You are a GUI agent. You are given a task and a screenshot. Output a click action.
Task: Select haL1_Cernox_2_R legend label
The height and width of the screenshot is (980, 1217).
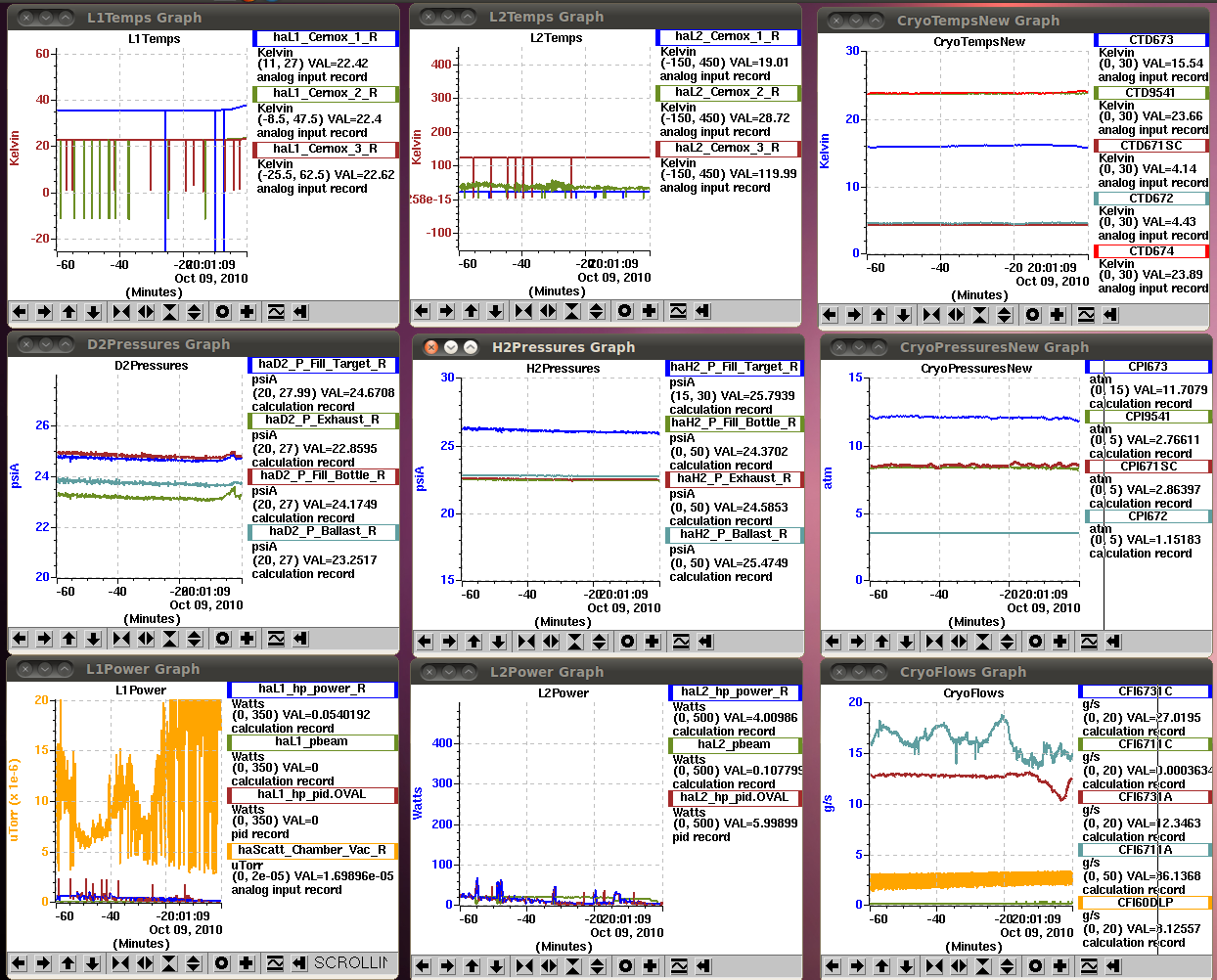point(326,94)
